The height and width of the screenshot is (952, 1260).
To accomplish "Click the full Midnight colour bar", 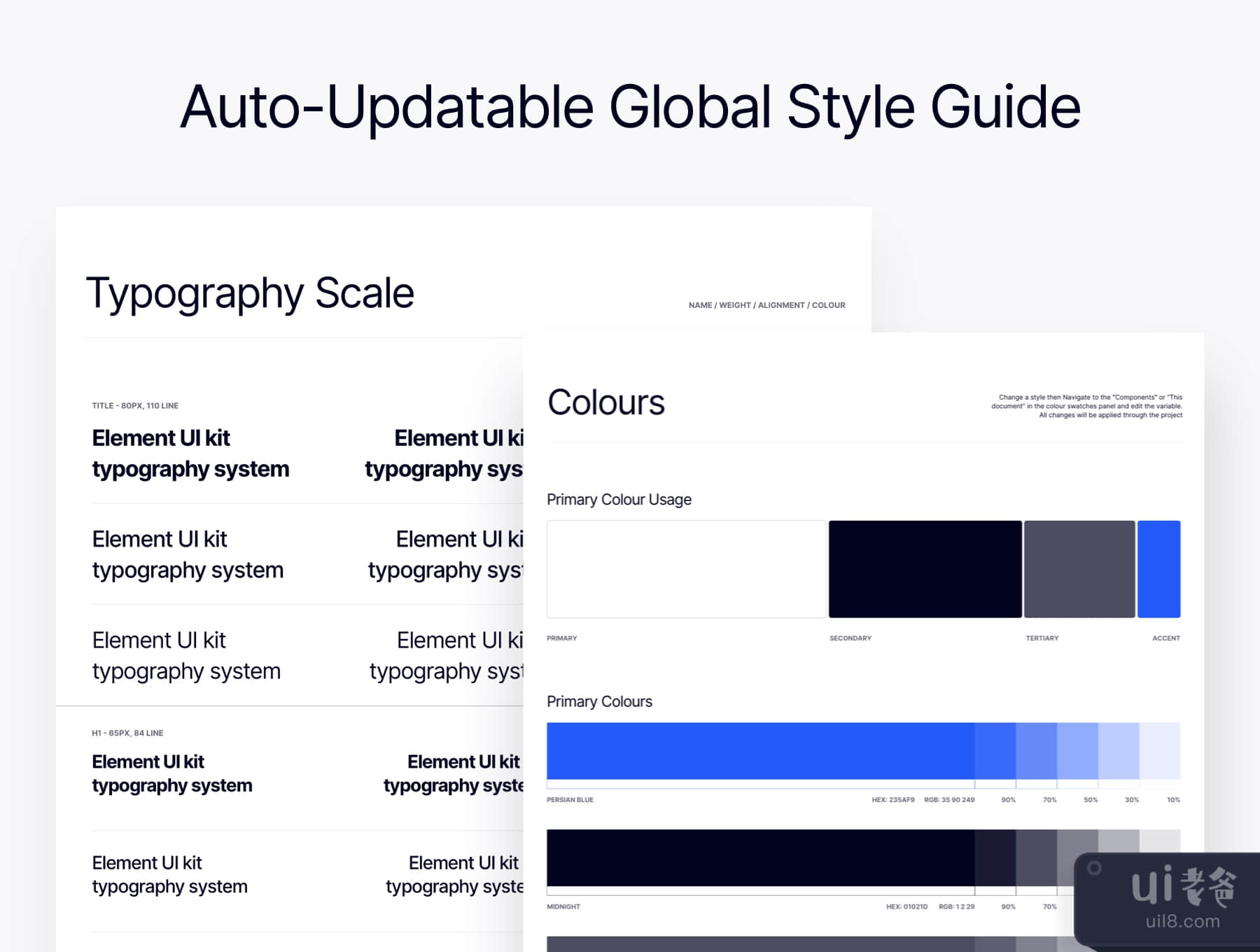I will pyautogui.click(x=760, y=857).
